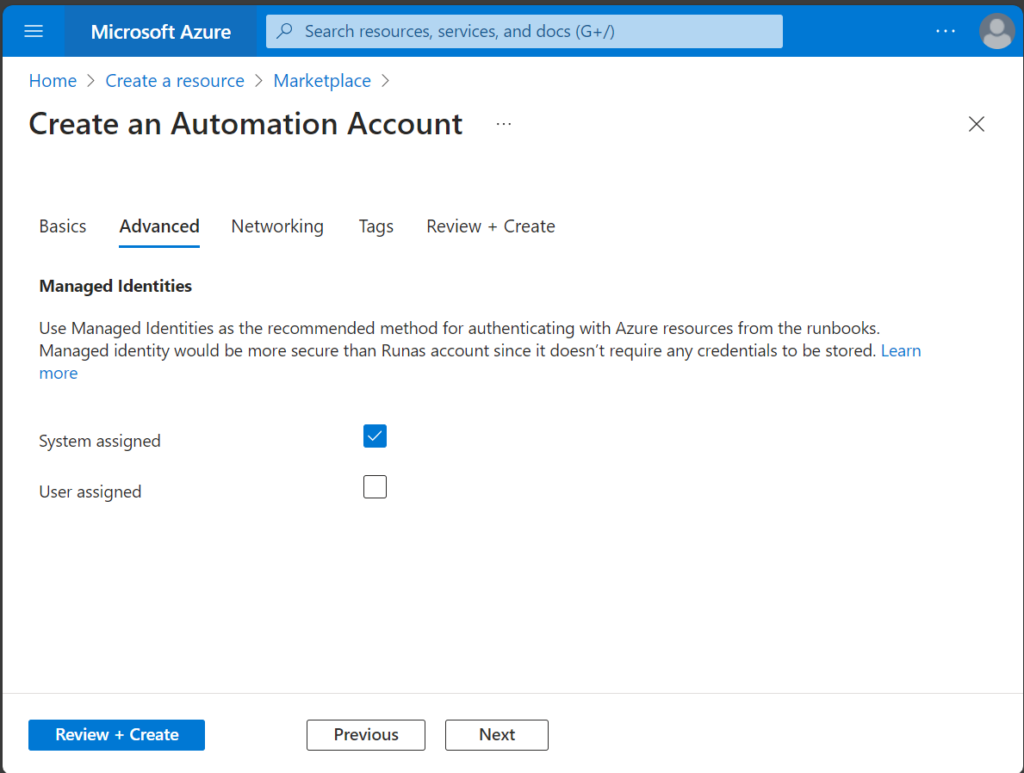
Task: Focus the Search resources, services, and docs field
Action: [524, 31]
